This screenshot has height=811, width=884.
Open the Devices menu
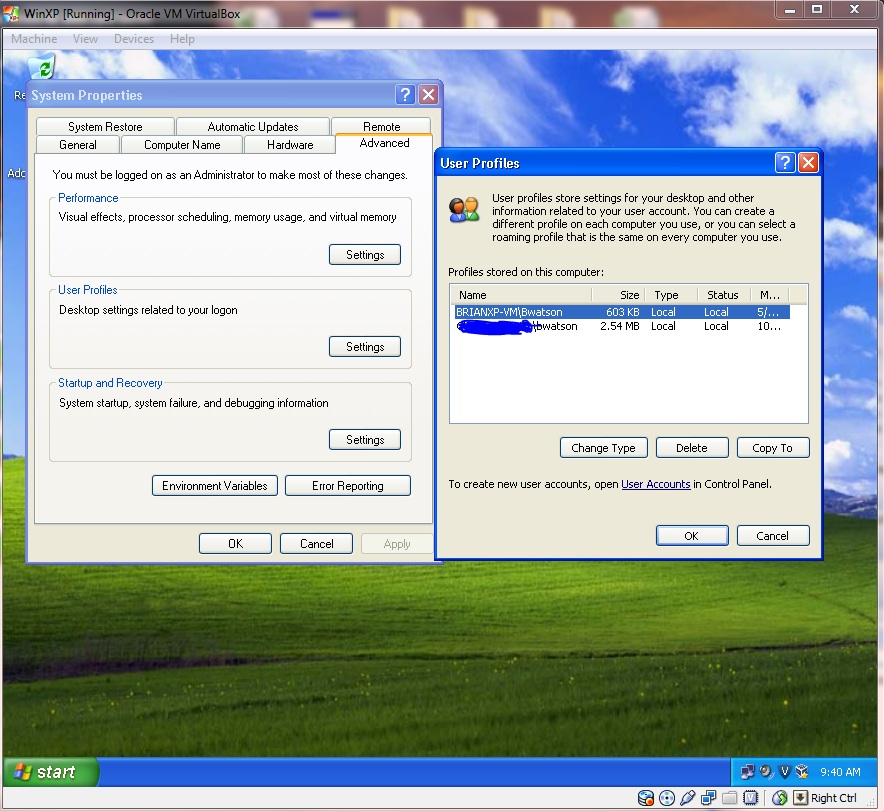click(x=133, y=38)
